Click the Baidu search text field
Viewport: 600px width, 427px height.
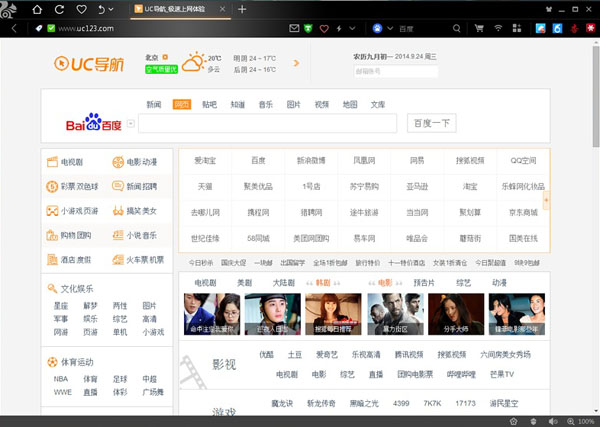coord(270,124)
